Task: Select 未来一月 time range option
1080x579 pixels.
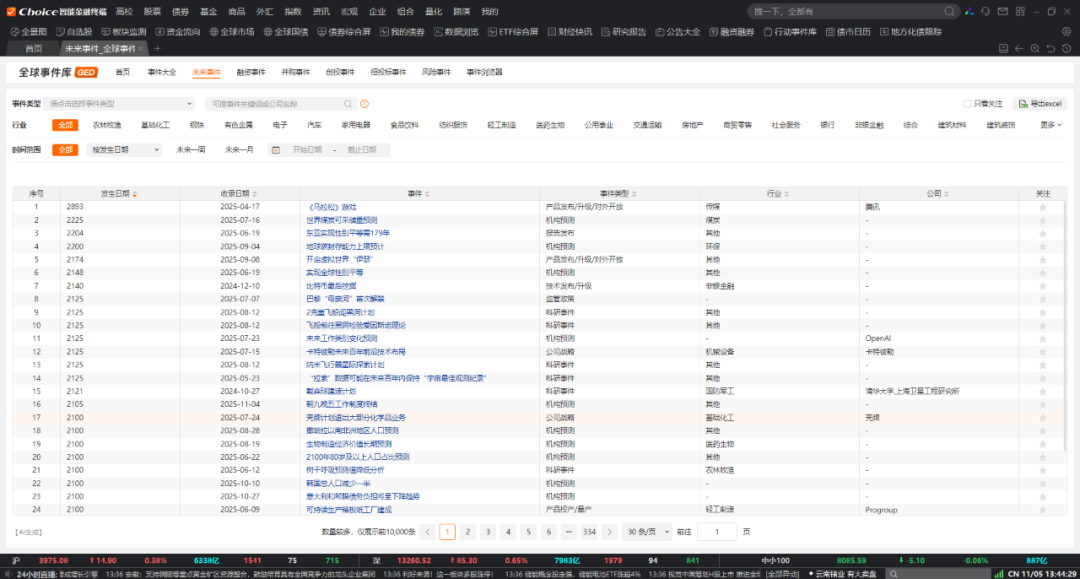Action: [x=239, y=150]
